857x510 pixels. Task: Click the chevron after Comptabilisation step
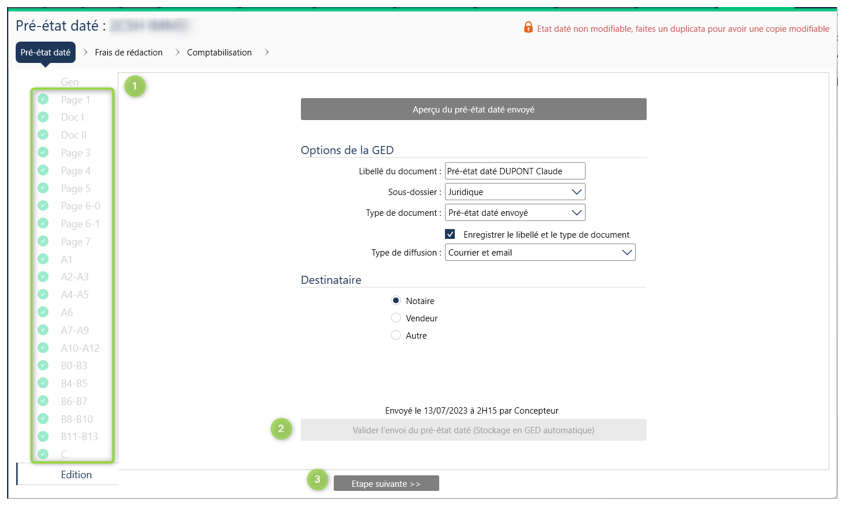pos(267,52)
